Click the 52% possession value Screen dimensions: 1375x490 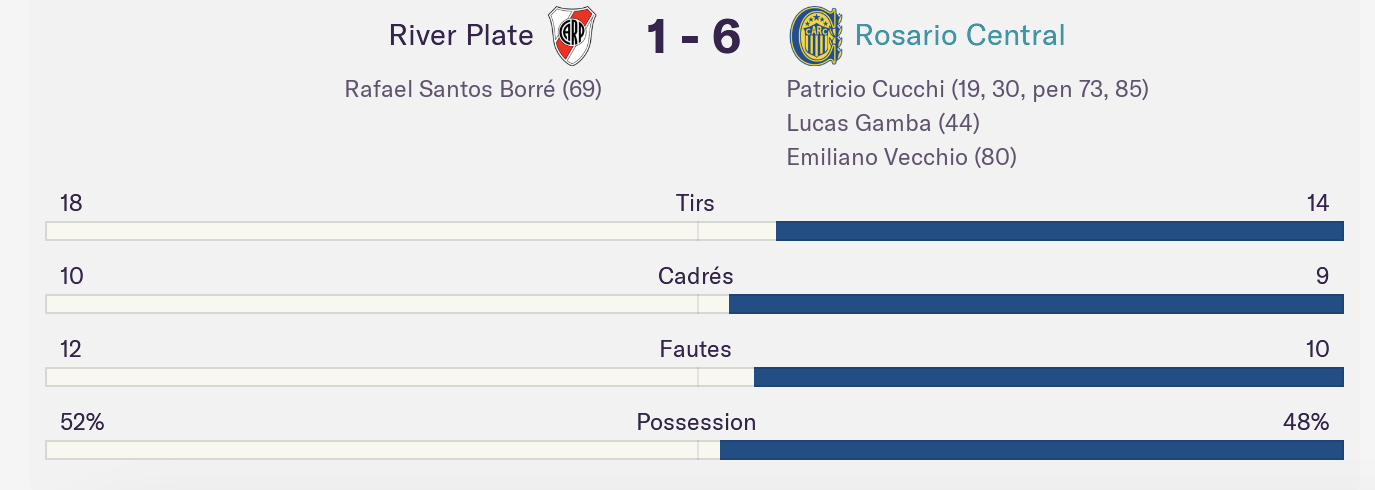[x=82, y=422]
